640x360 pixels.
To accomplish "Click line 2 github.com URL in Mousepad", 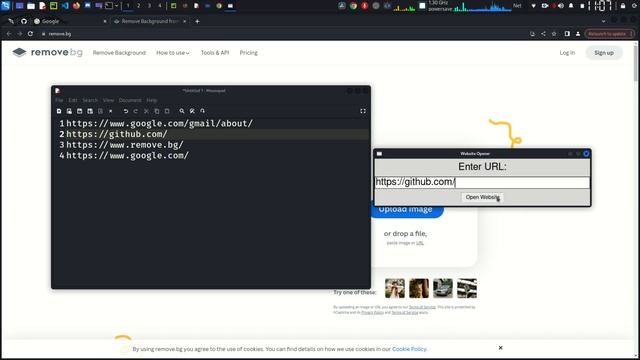I will pyautogui.click(x=117, y=134).
